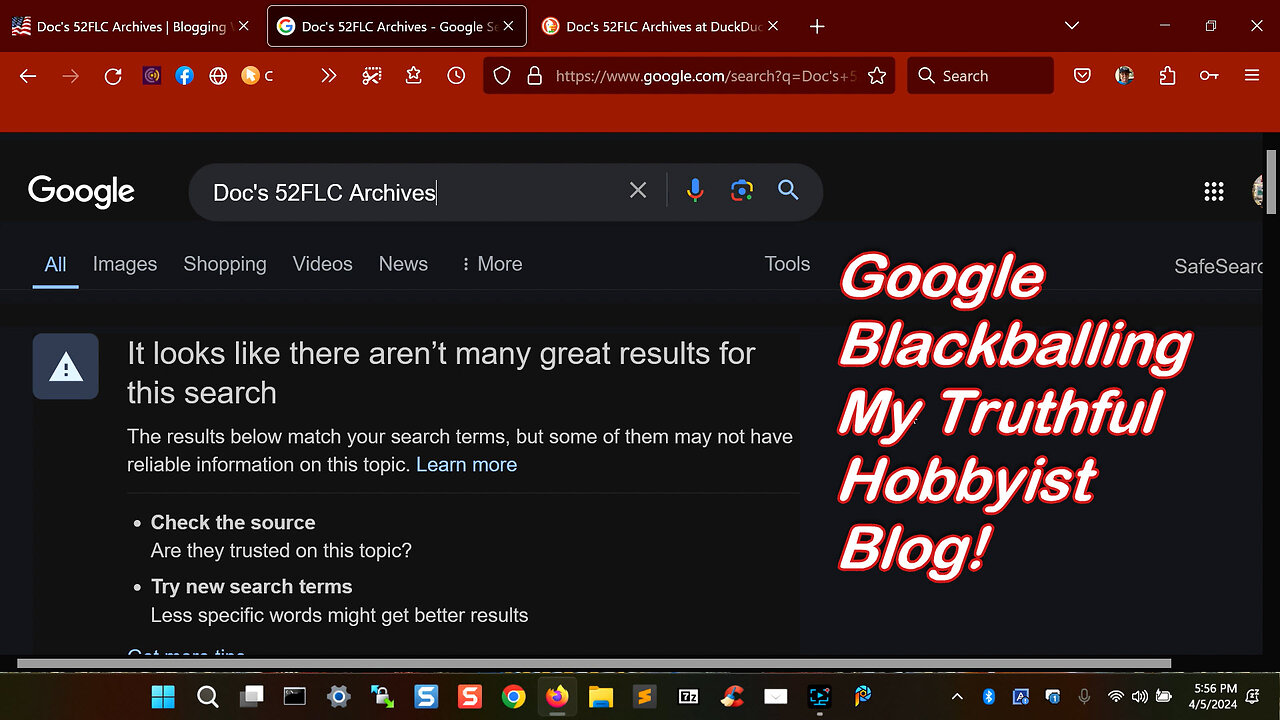This screenshot has width=1280, height=720.
Task: Open the Pocket save icon
Action: tap(1082, 76)
